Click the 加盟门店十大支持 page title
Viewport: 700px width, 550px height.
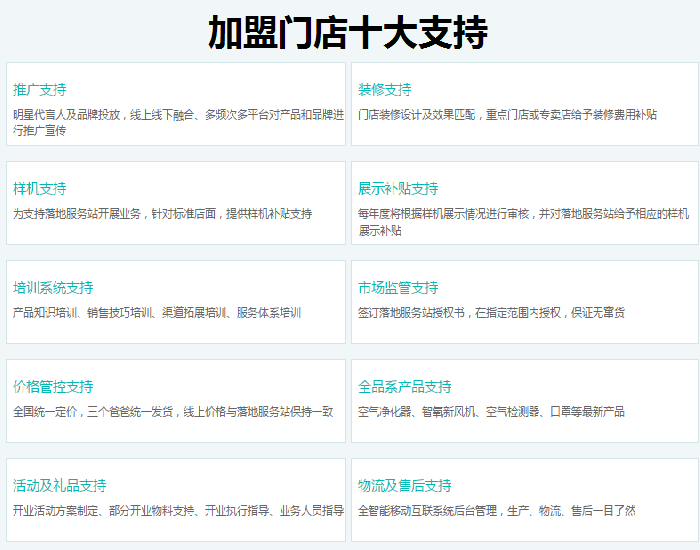348,32
